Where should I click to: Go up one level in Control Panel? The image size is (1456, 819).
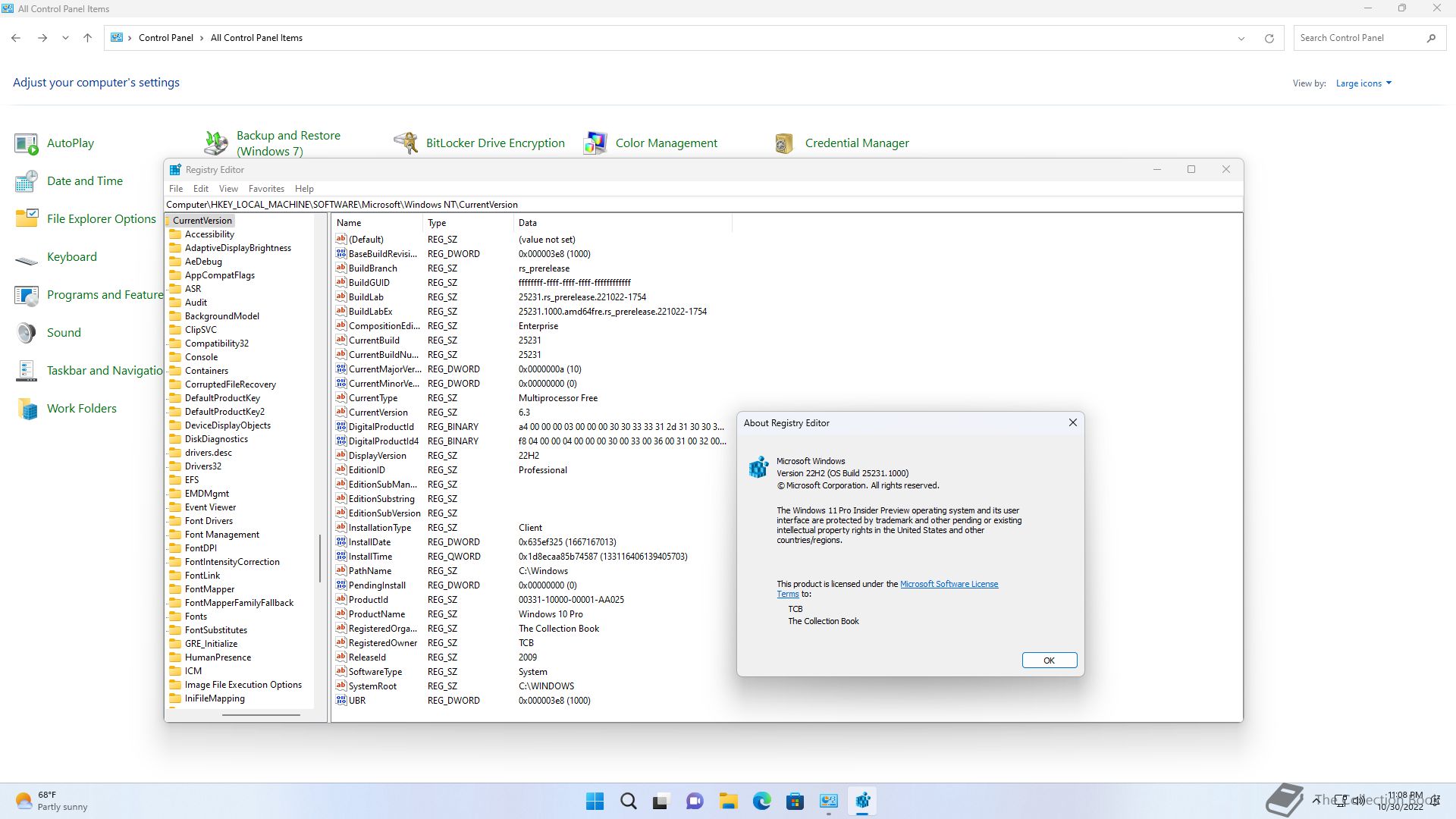pos(87,38)
